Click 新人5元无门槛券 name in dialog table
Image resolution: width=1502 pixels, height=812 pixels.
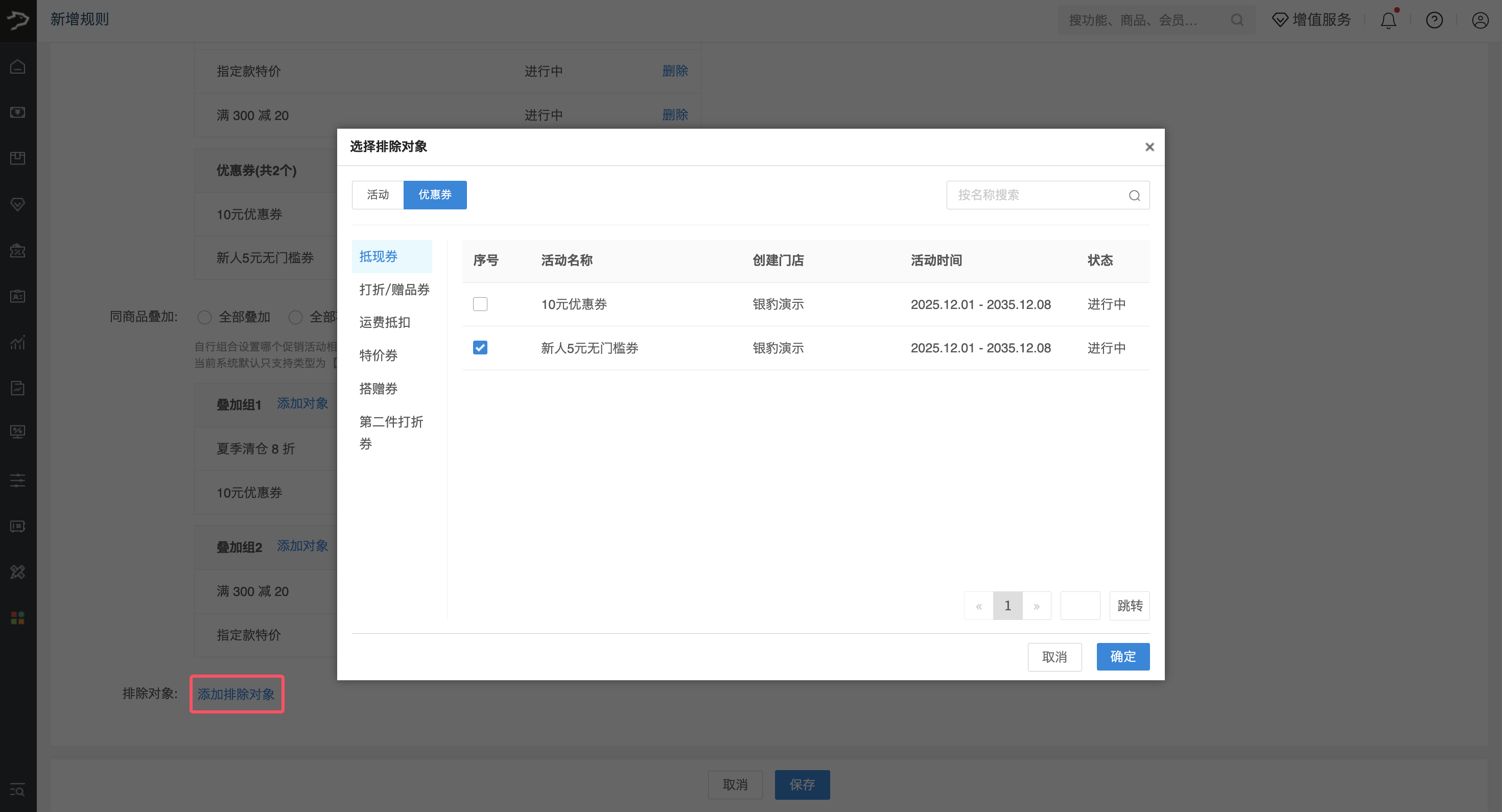590,348
